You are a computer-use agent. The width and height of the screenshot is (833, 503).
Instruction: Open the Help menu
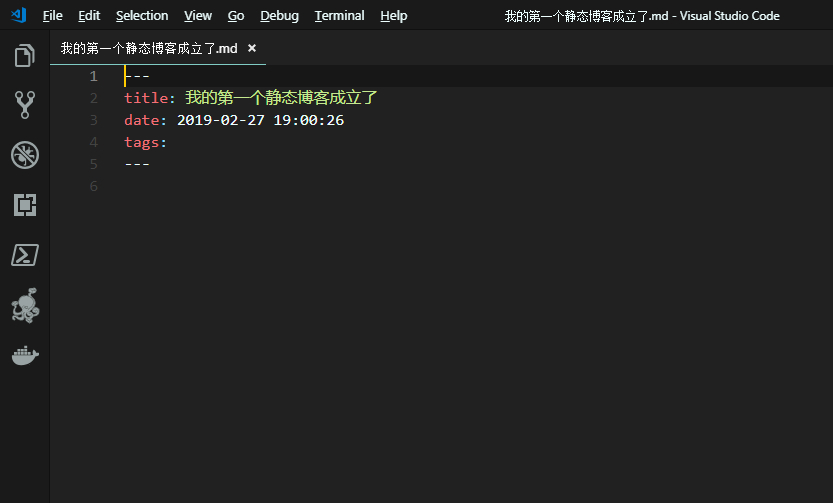tap(394, 16)
